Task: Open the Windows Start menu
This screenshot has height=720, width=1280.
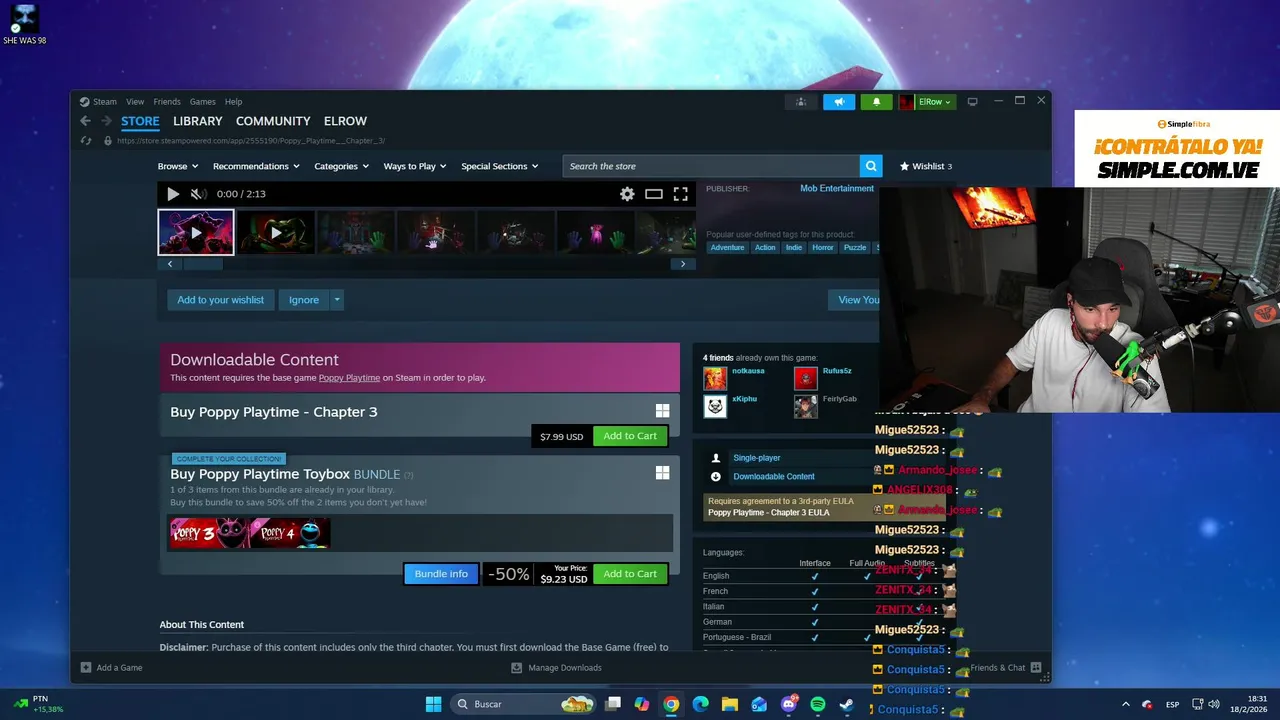Action: 433,704
